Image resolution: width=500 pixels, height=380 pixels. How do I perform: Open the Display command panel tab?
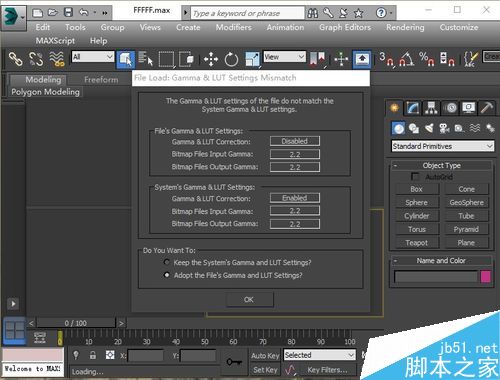469,108
